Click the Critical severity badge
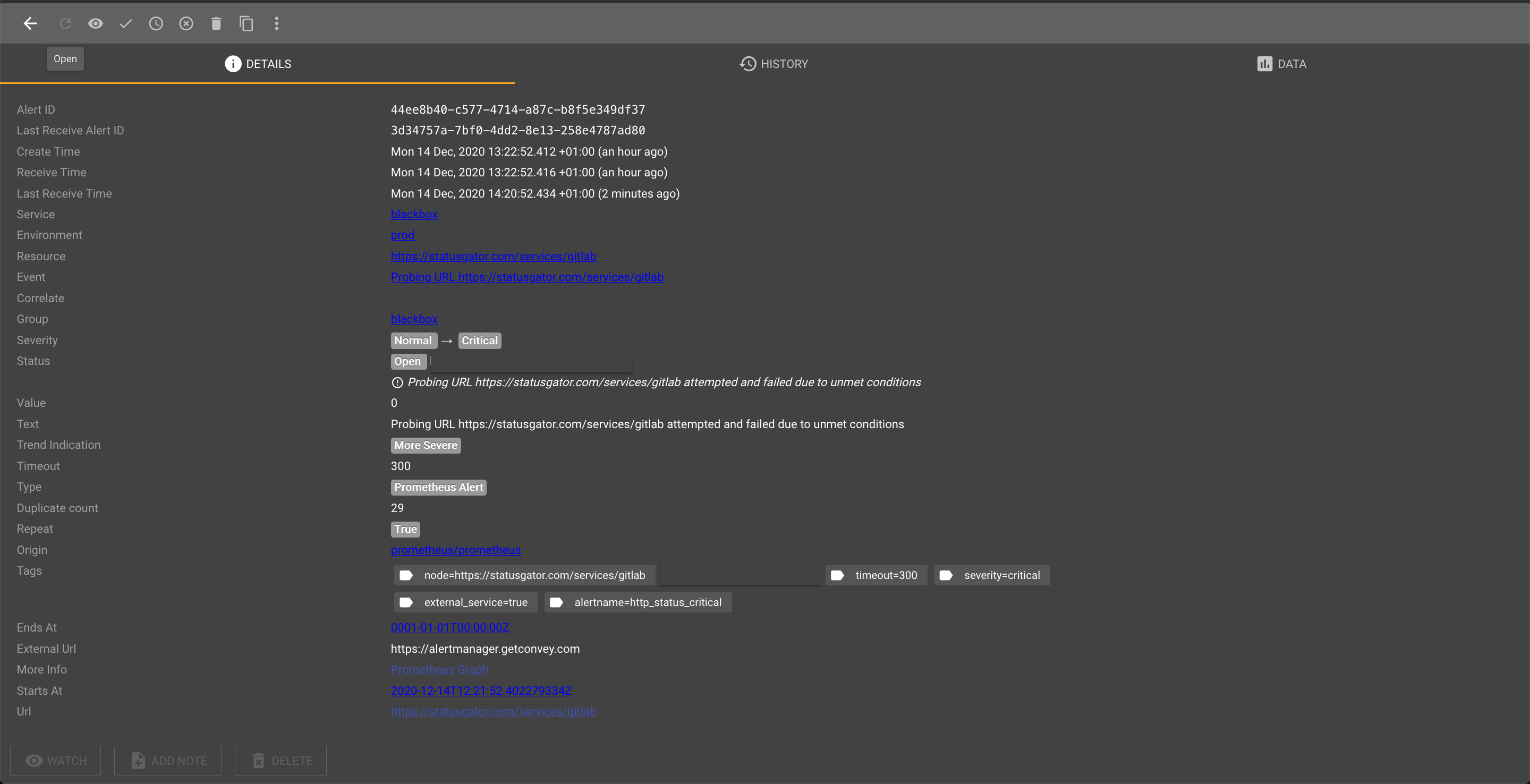 [x=479, y=340]
